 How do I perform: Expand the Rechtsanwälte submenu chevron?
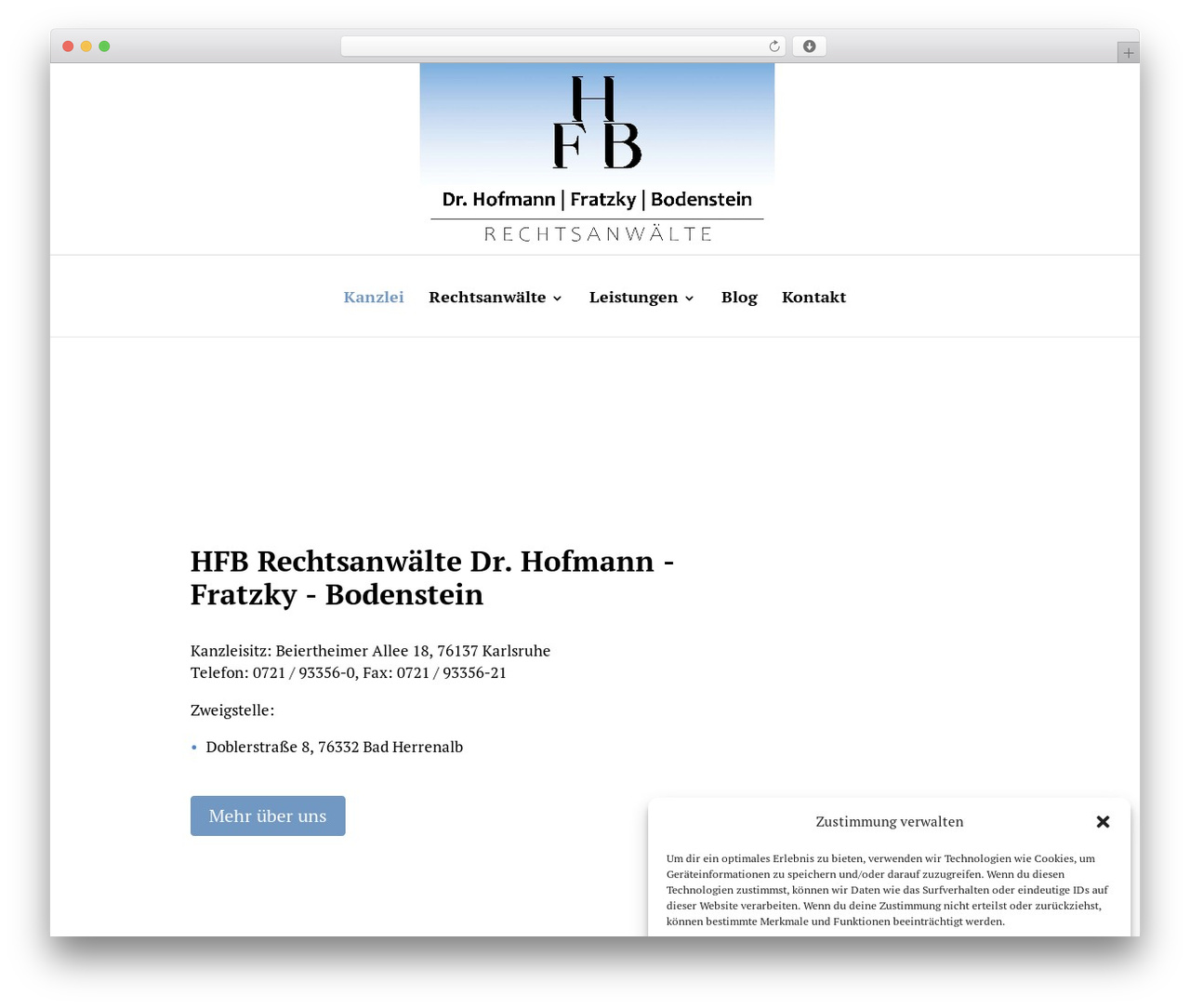[x=558, y=298]
